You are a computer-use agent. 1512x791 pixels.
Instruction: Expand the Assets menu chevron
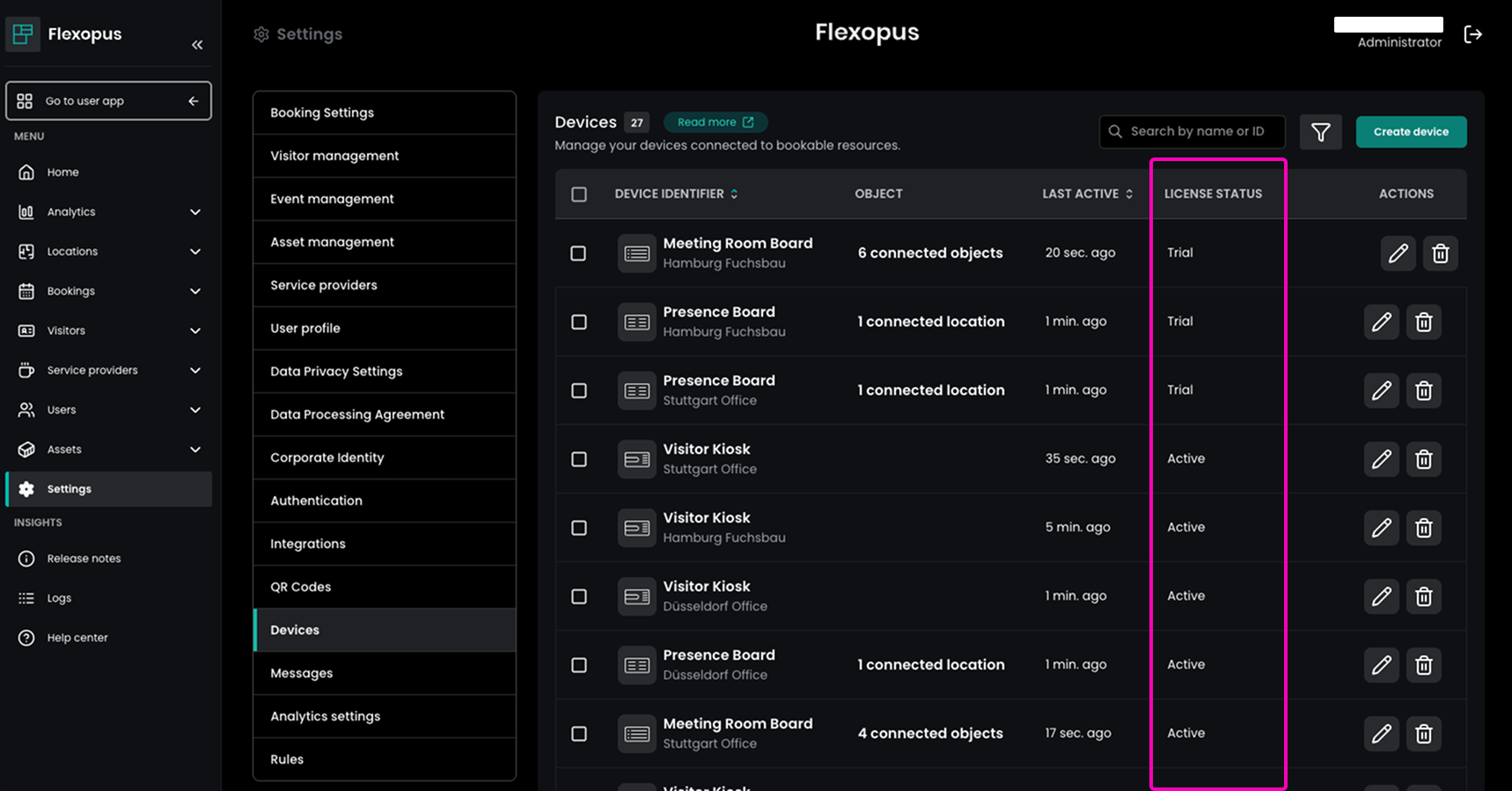tap(195, 450)
